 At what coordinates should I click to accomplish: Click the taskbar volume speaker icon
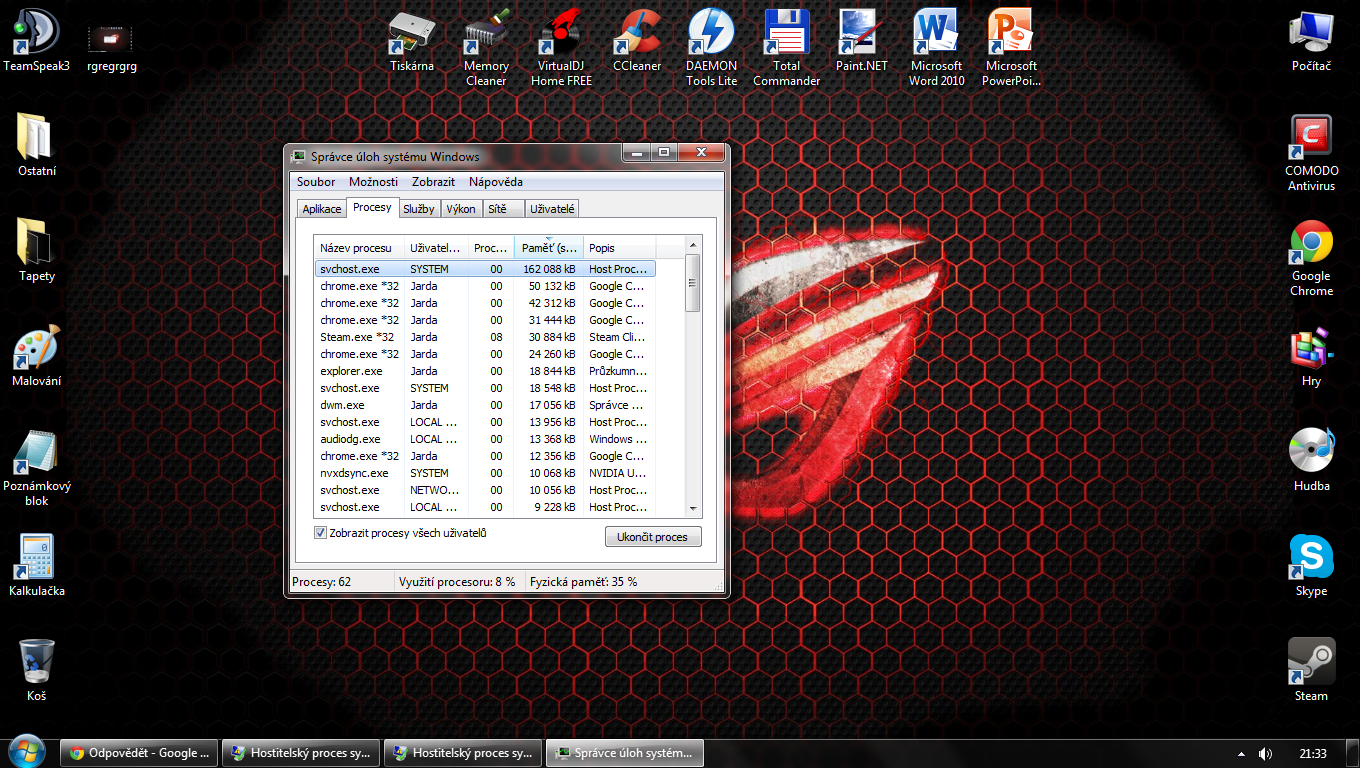1266,754
